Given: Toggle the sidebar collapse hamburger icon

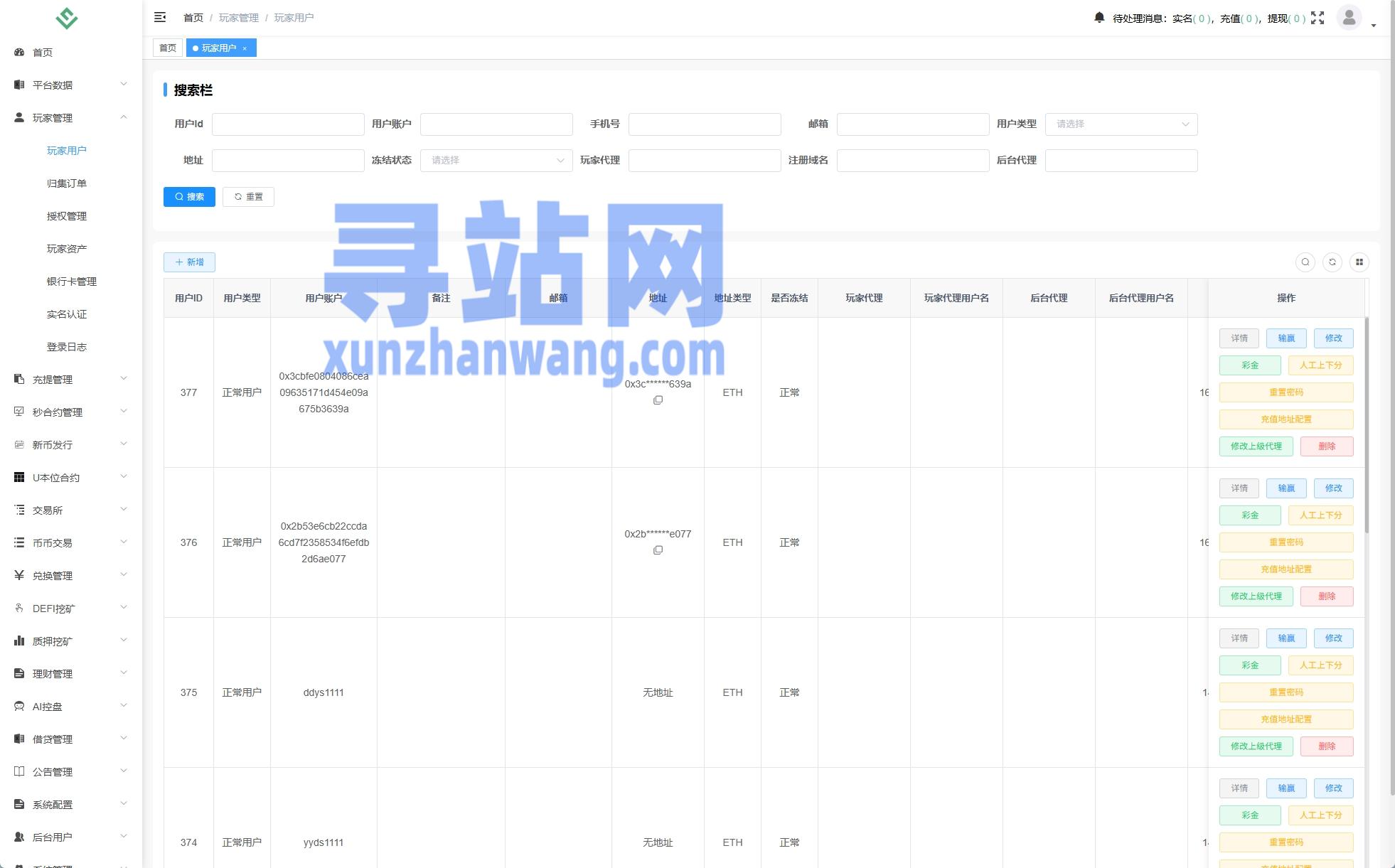Looking at the screenshot, I should pos(160,17).
